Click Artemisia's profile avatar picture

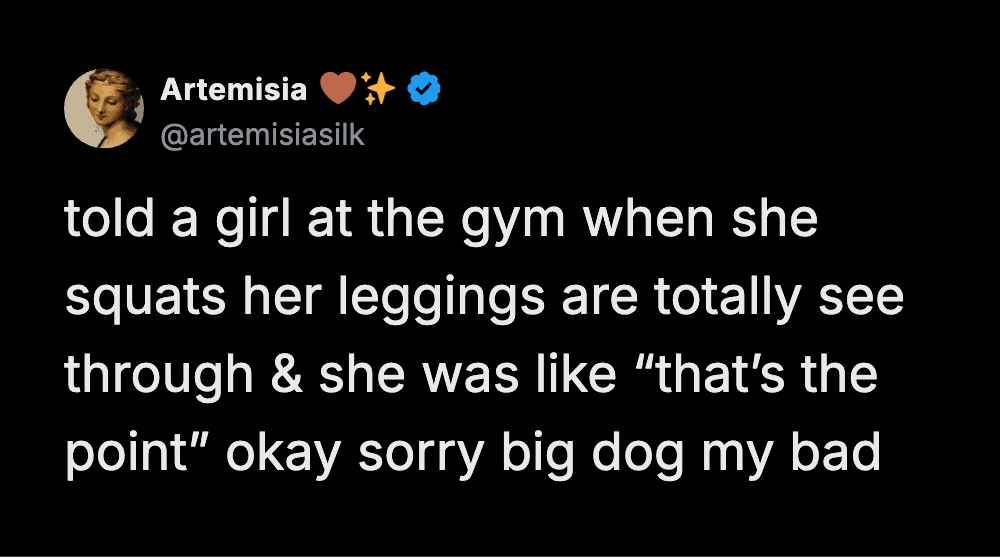(x=104, y=109)
